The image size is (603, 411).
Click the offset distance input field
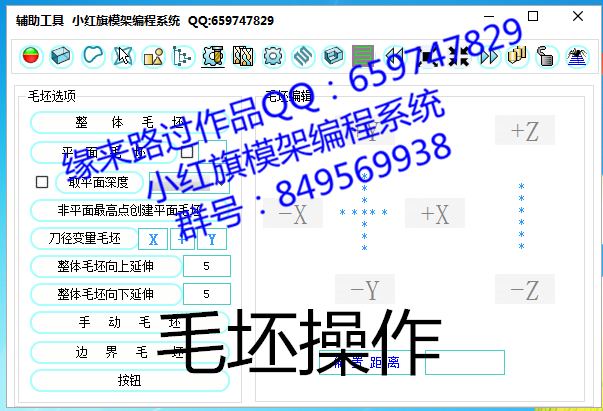[465, 362]
